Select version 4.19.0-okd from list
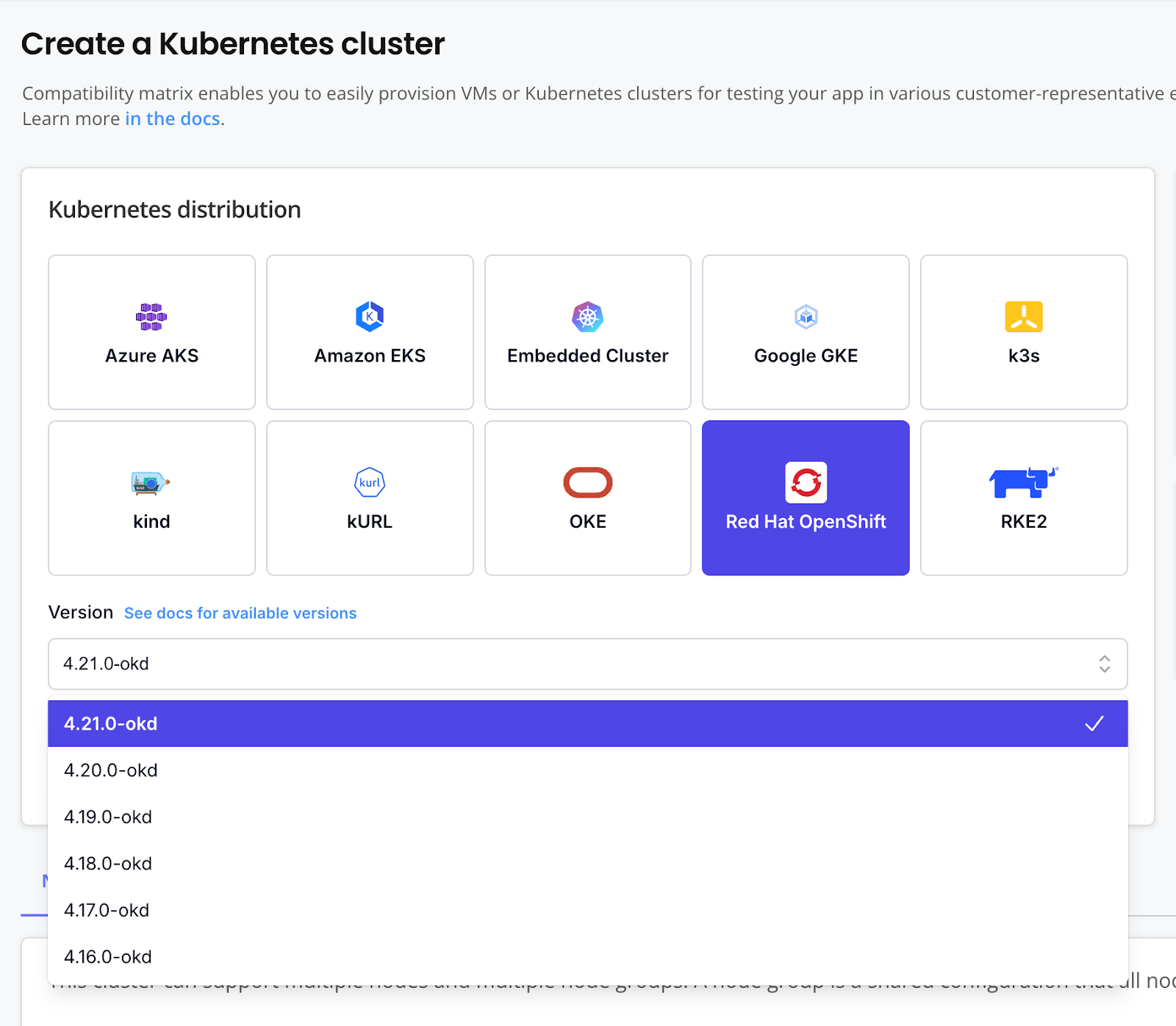The width and height of the screenshot is (1176, 1026). tap(587, 817)
